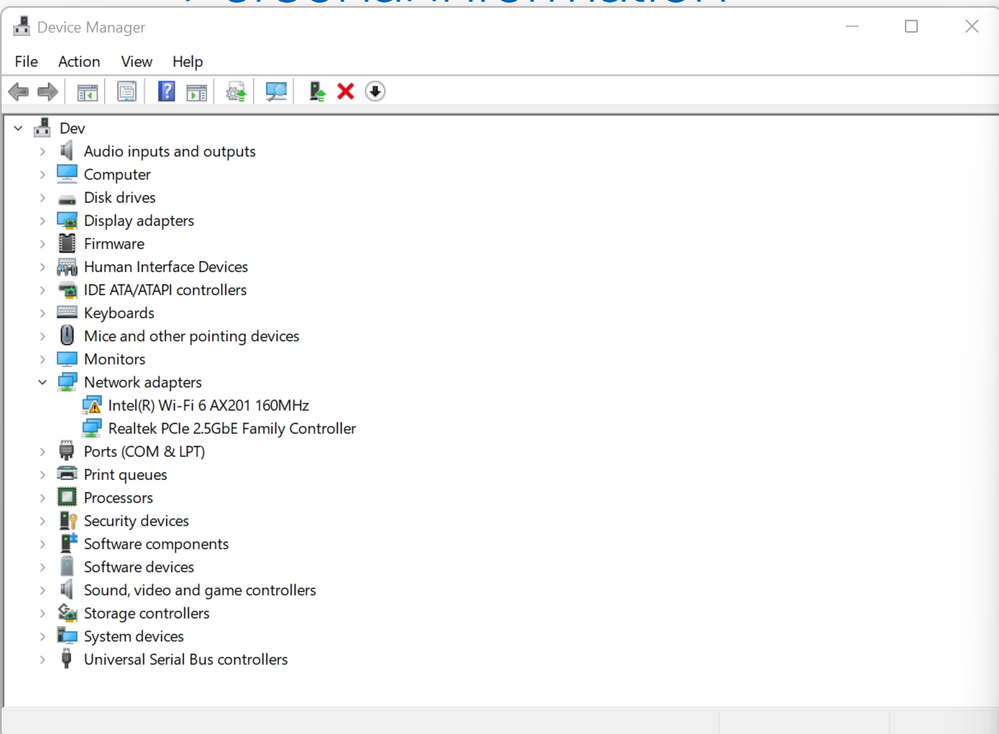Expand the Processors category
The height and width of the screenshot is (734, 999).
(42, 498)
